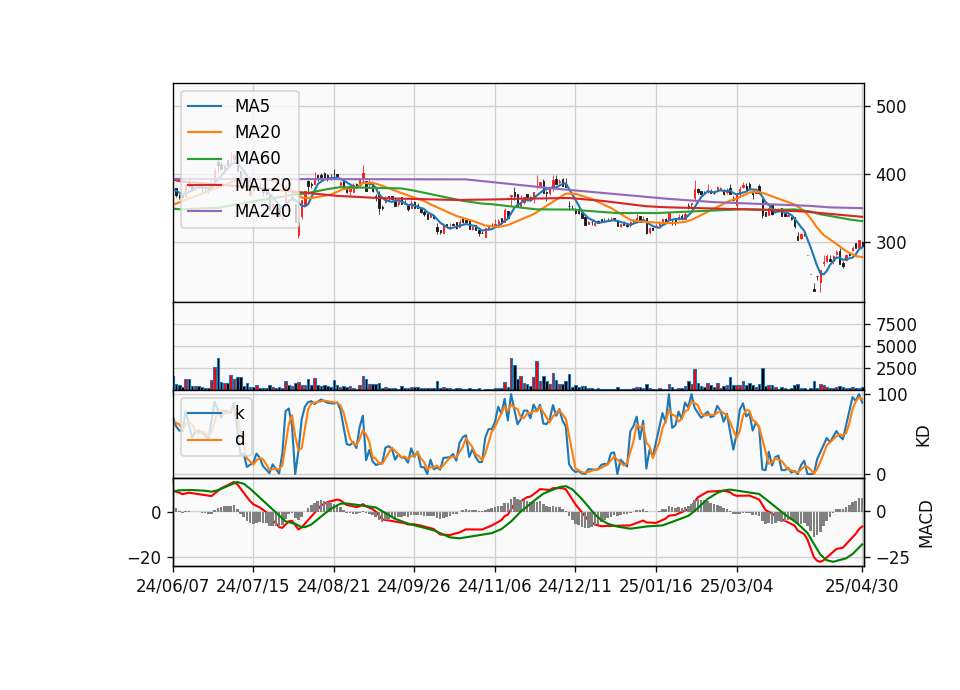Click the 25/01/16 date tick label
The image size is (960, 690).
(656, 586)
